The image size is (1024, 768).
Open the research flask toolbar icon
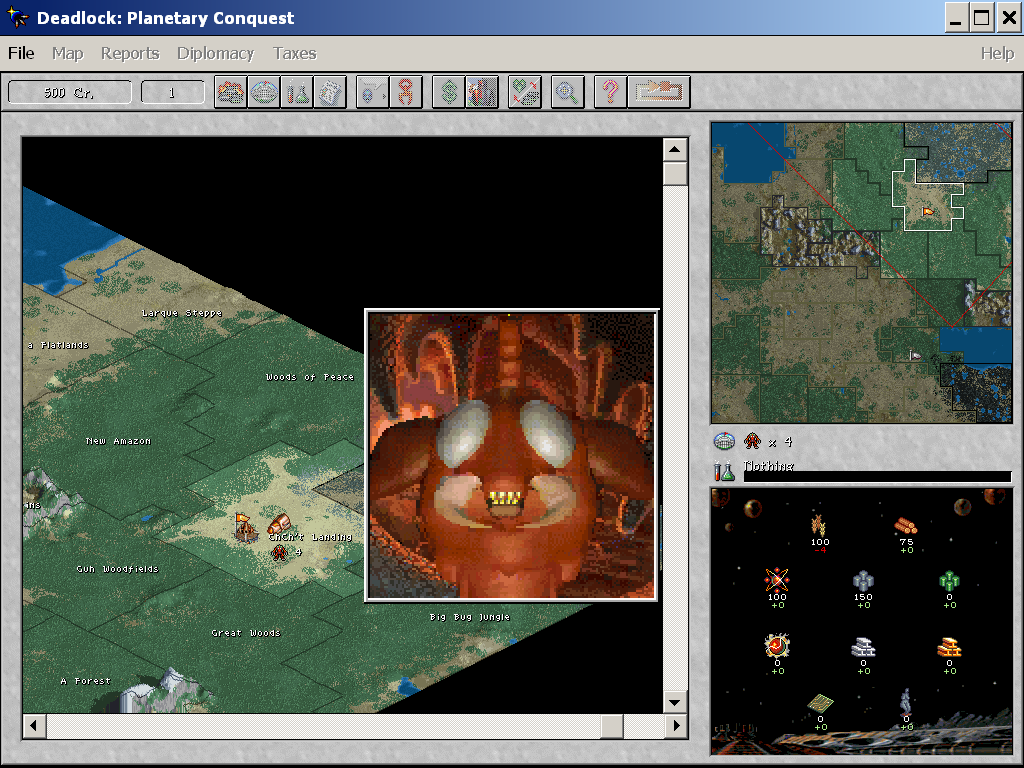pyautogui.click(x=296, y=92)
